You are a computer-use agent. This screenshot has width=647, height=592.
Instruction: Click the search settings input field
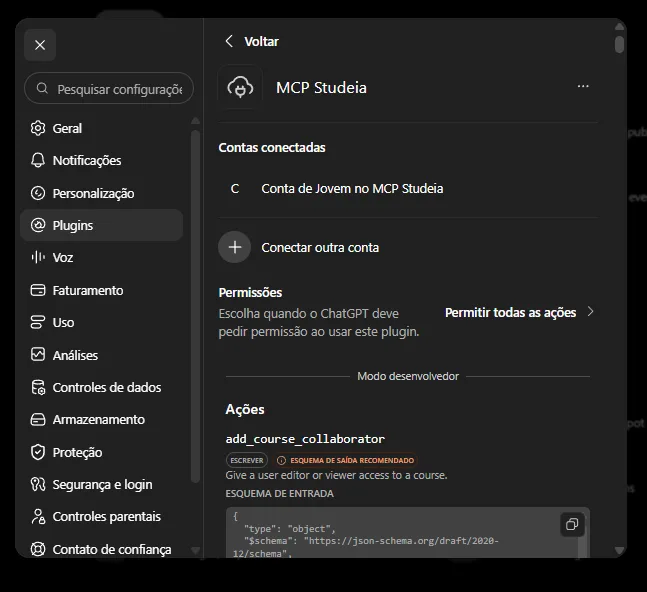pos(109,89)
